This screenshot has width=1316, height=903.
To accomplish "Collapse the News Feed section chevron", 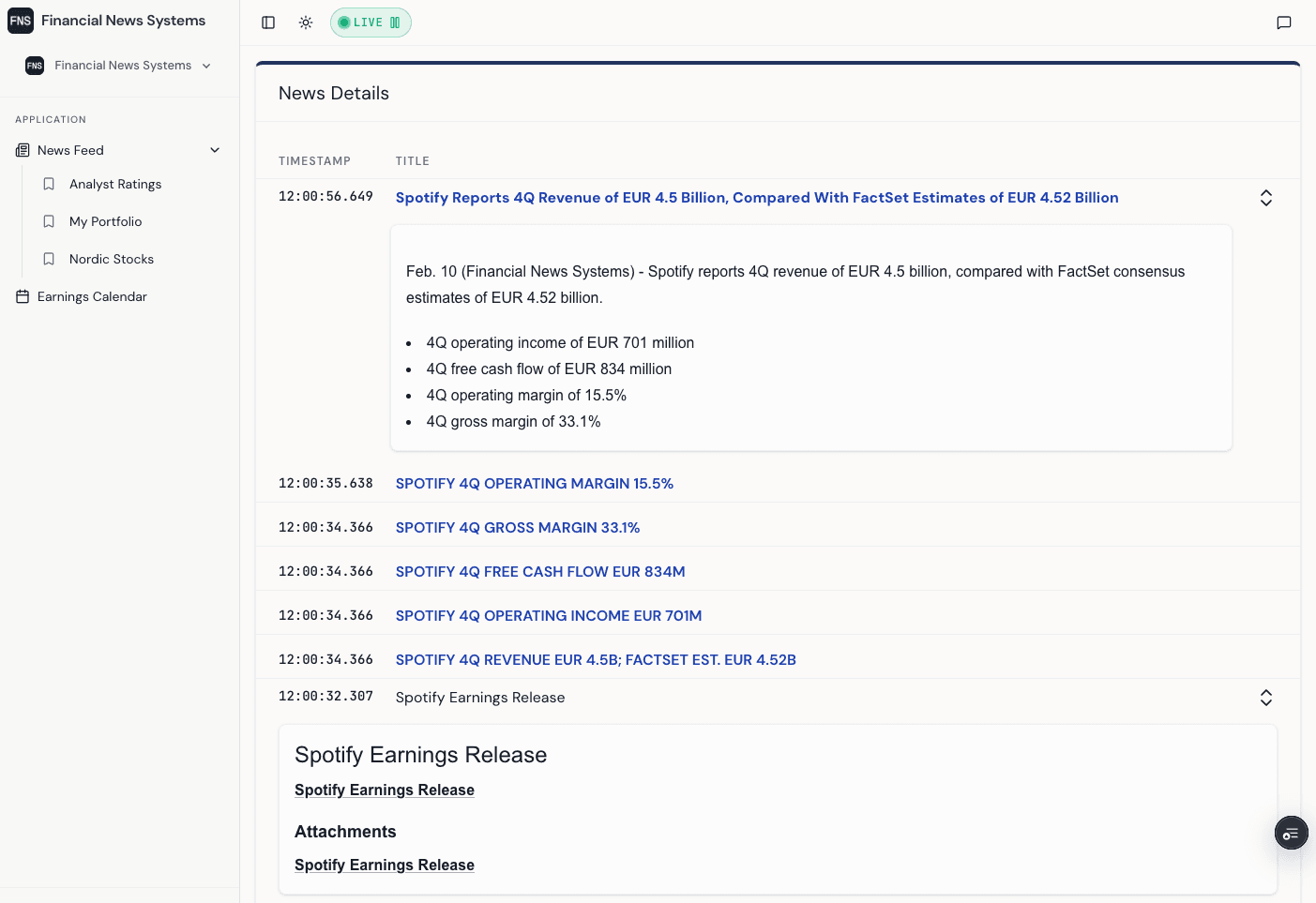I will [x=215, y=150].
